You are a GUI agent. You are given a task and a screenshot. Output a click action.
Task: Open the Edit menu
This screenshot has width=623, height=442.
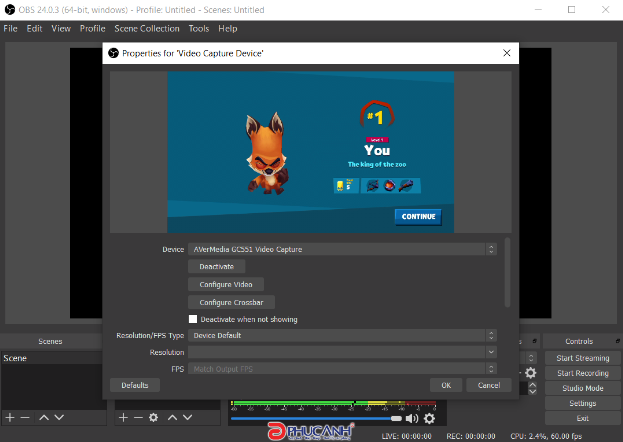35,29
